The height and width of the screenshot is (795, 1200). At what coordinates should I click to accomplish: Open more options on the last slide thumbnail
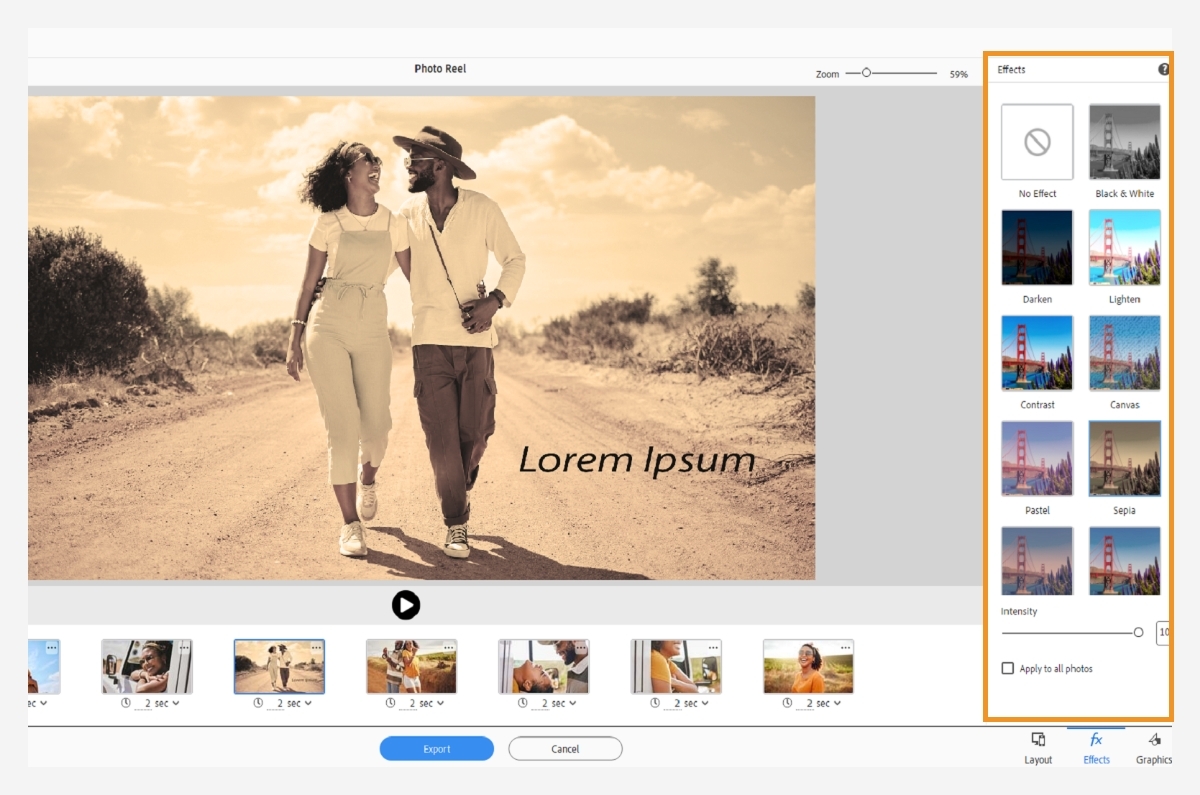click(843, 648)
